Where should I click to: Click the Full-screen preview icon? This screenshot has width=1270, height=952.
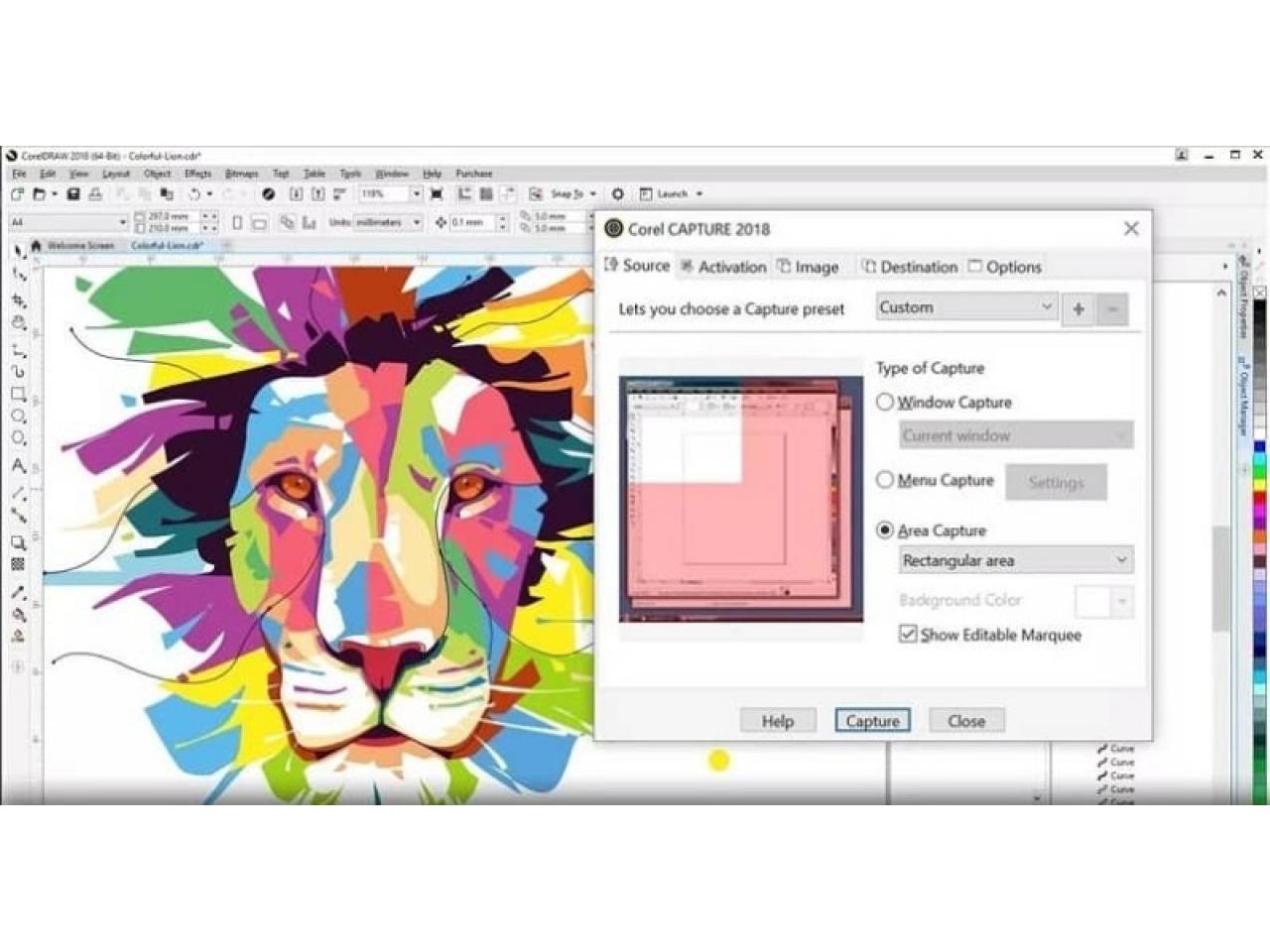tap(437, 194)
